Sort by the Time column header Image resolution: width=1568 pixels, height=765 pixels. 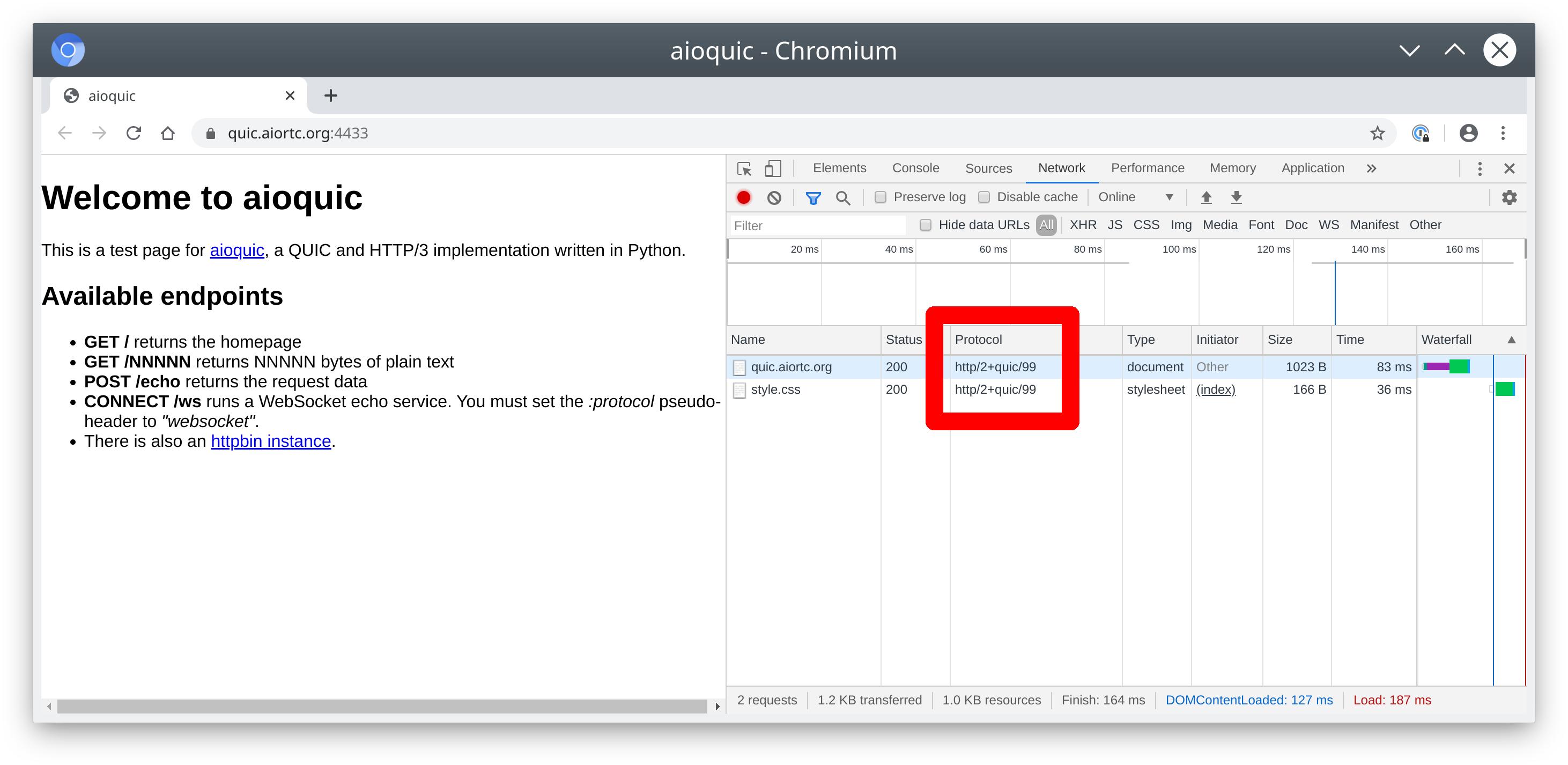[x=1374, y=340]
